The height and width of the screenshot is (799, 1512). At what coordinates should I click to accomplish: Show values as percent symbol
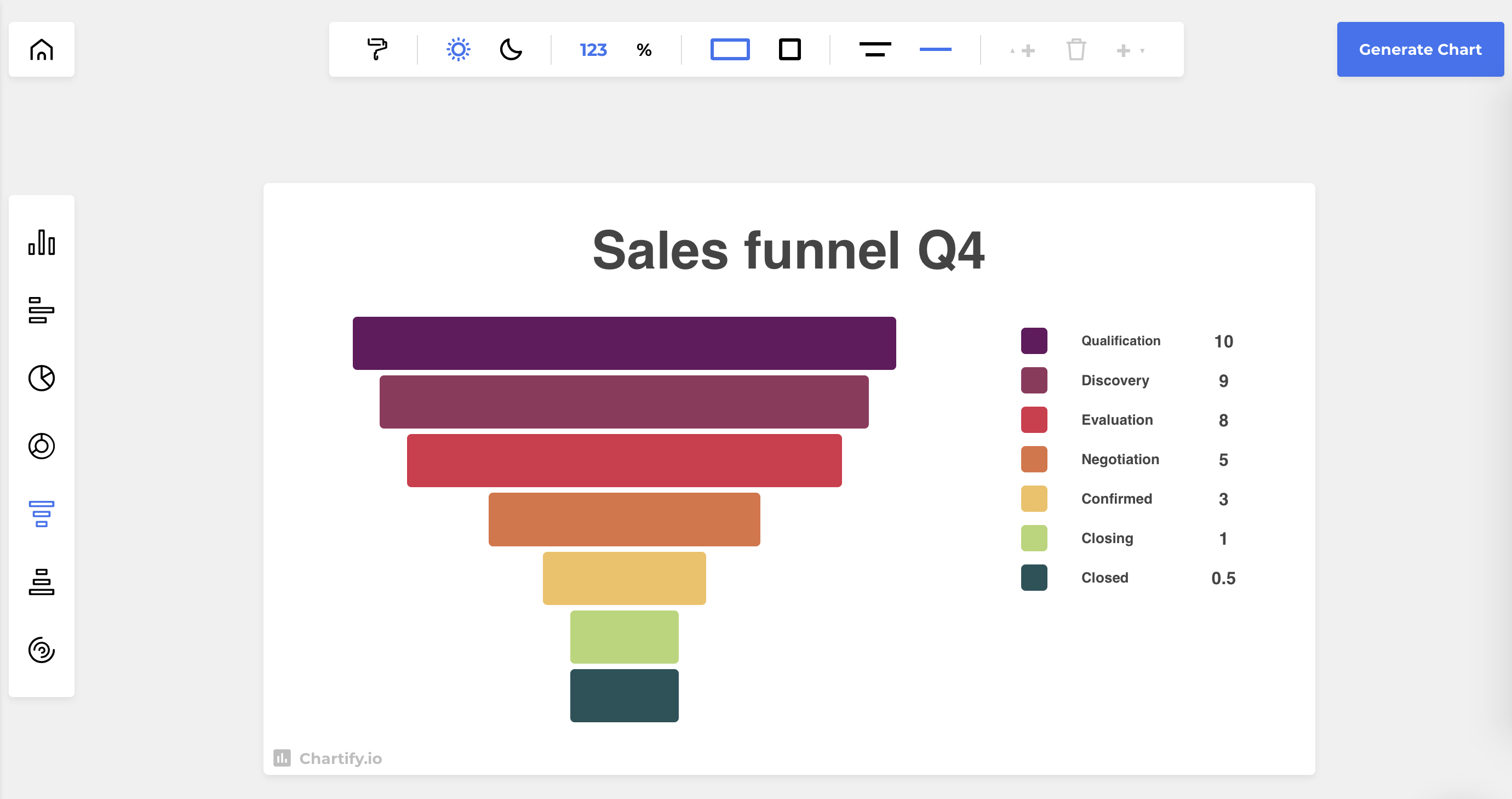point(644,50)
